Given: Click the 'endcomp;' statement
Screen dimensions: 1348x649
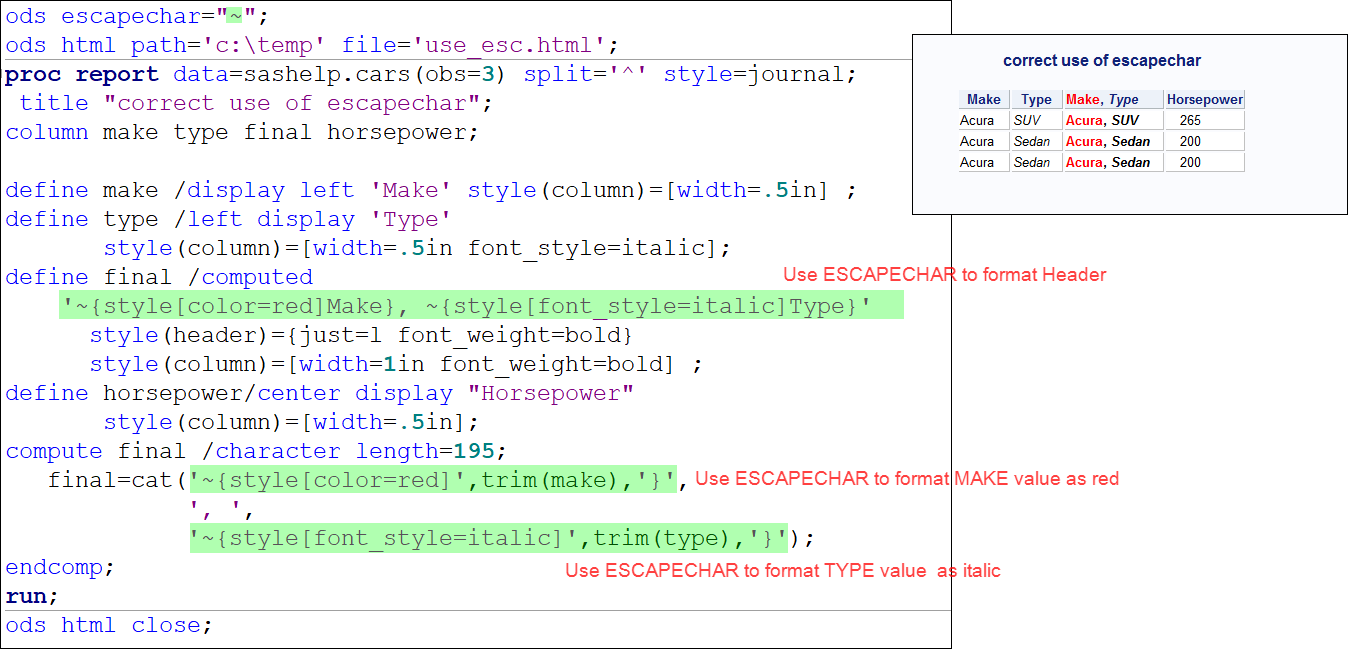Looking at the screenshot, I should pyautogui.click(x=60, y=568).
